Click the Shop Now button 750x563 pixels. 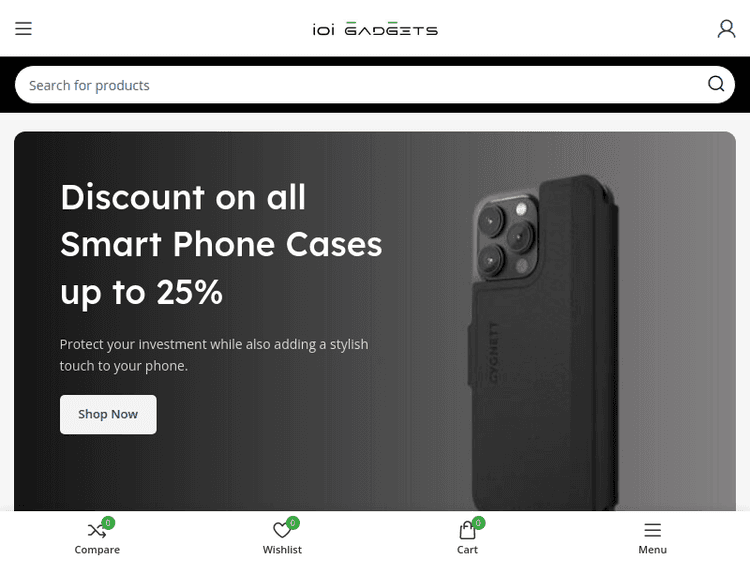tap(108, 414)
